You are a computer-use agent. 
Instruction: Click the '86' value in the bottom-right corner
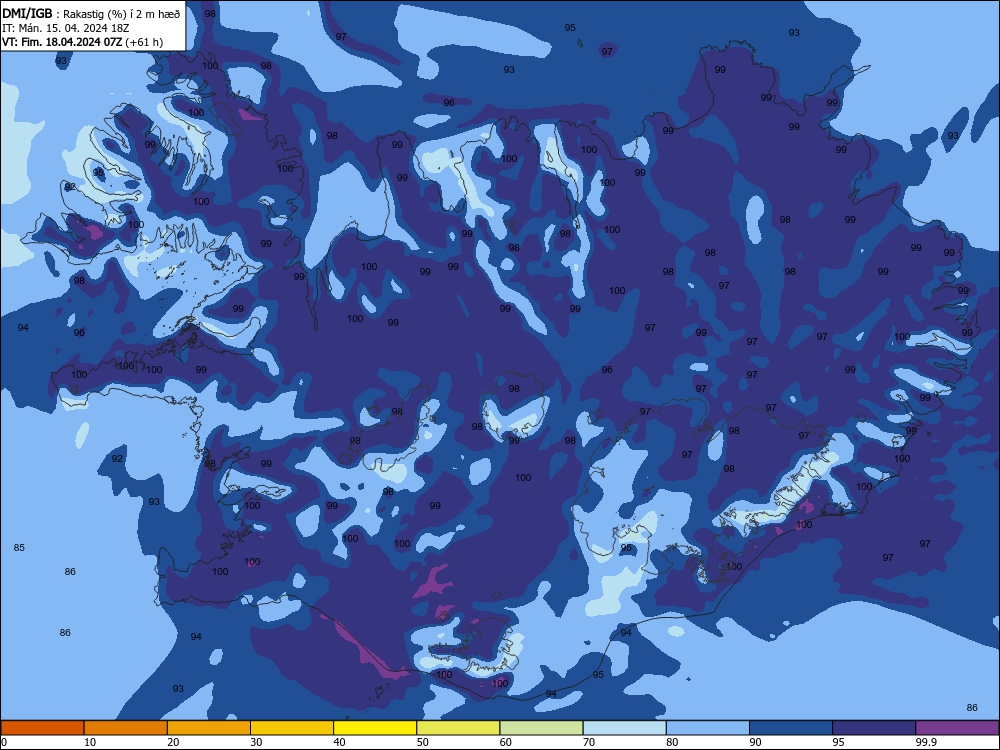(x=972, y=707)
